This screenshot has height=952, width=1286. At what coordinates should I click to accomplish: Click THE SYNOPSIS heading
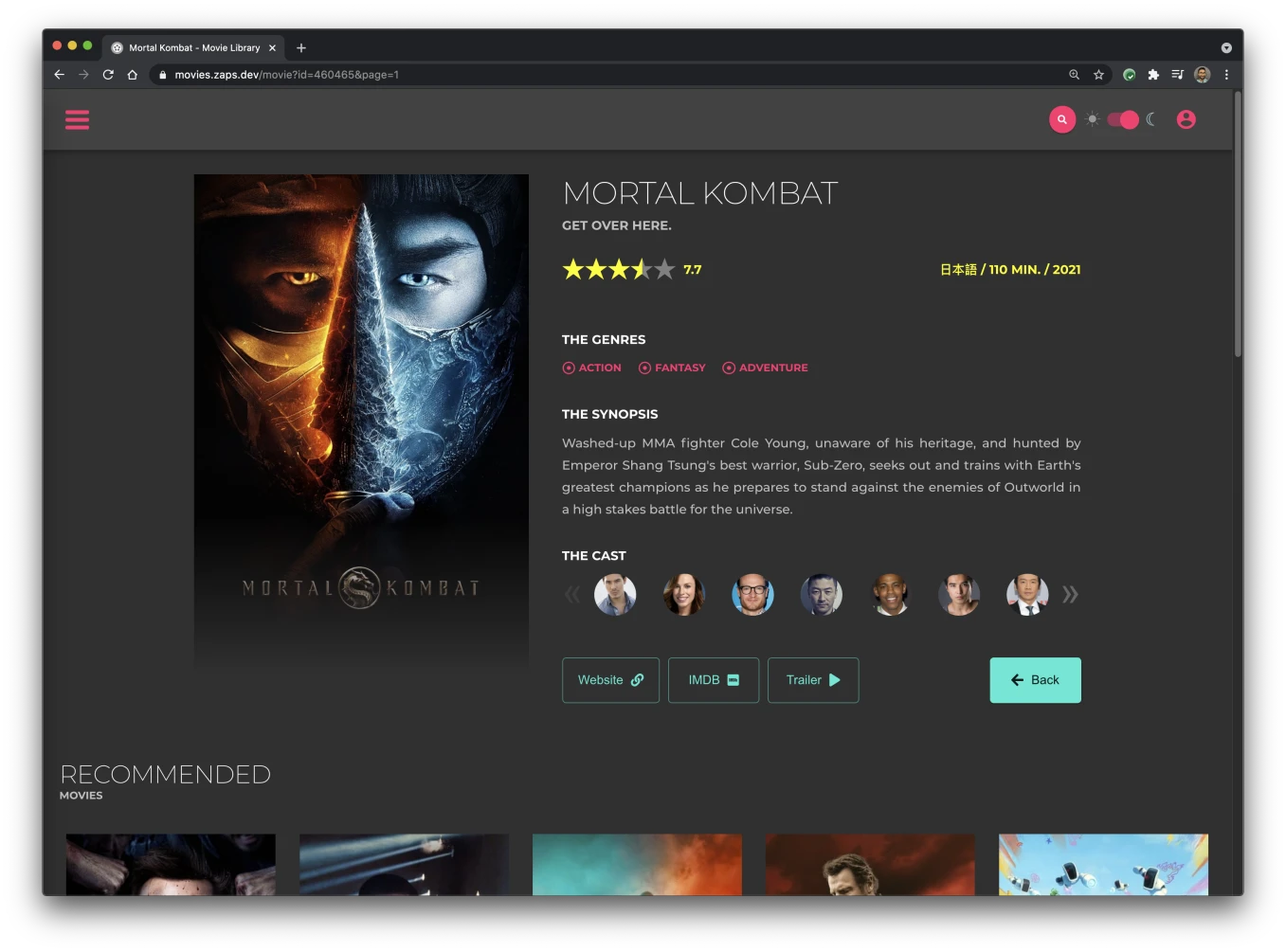click(x=609, y=414)
